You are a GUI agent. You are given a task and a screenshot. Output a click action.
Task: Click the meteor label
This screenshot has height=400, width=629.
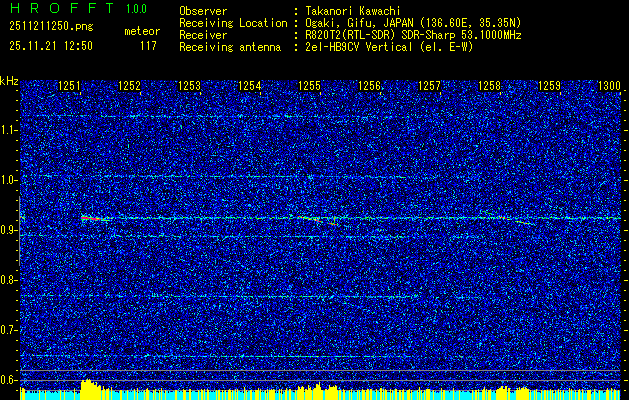pos(142,31)
